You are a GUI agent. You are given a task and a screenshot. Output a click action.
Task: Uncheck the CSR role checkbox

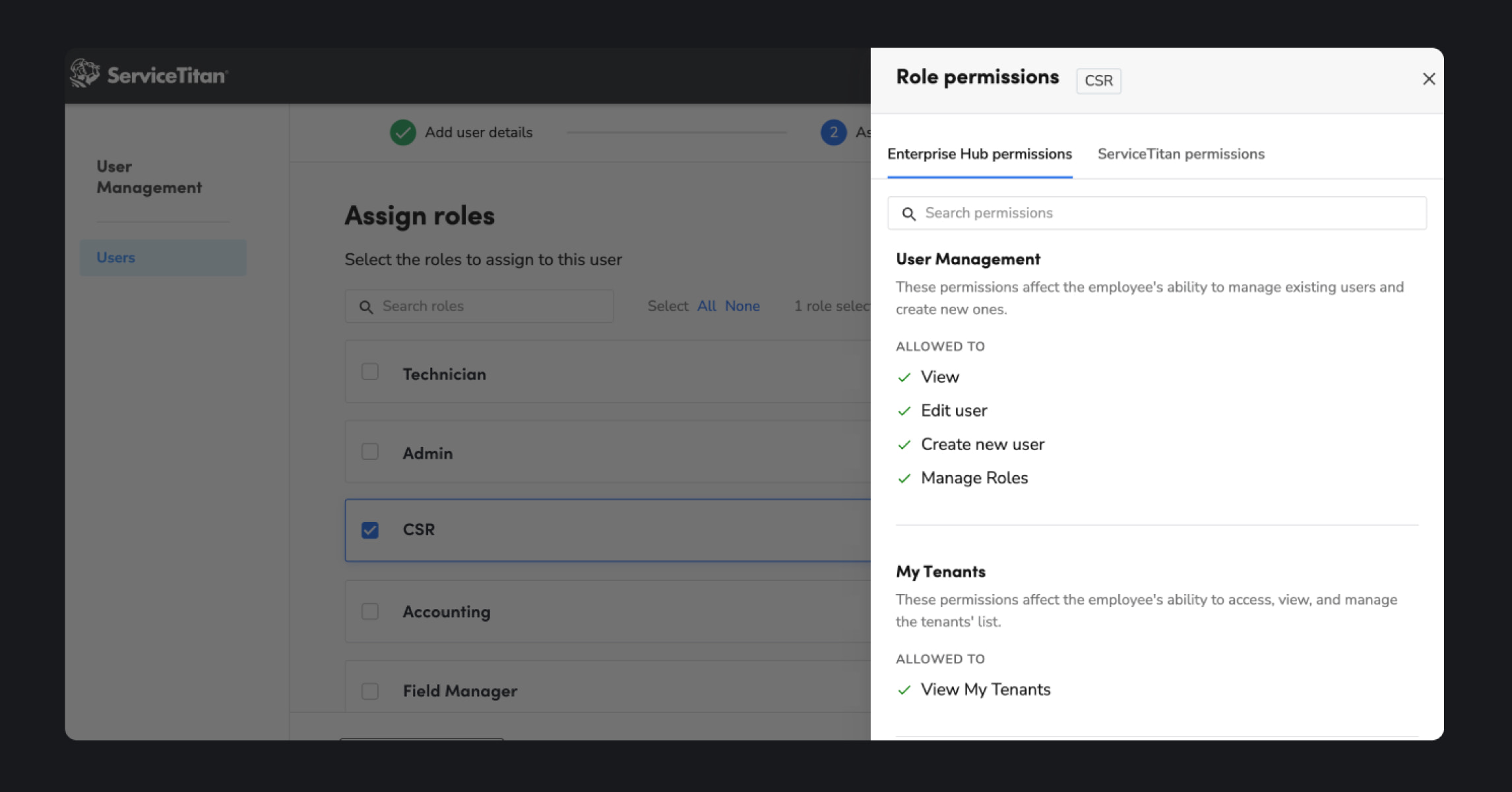pyautogui.click(x=370, y=530)
